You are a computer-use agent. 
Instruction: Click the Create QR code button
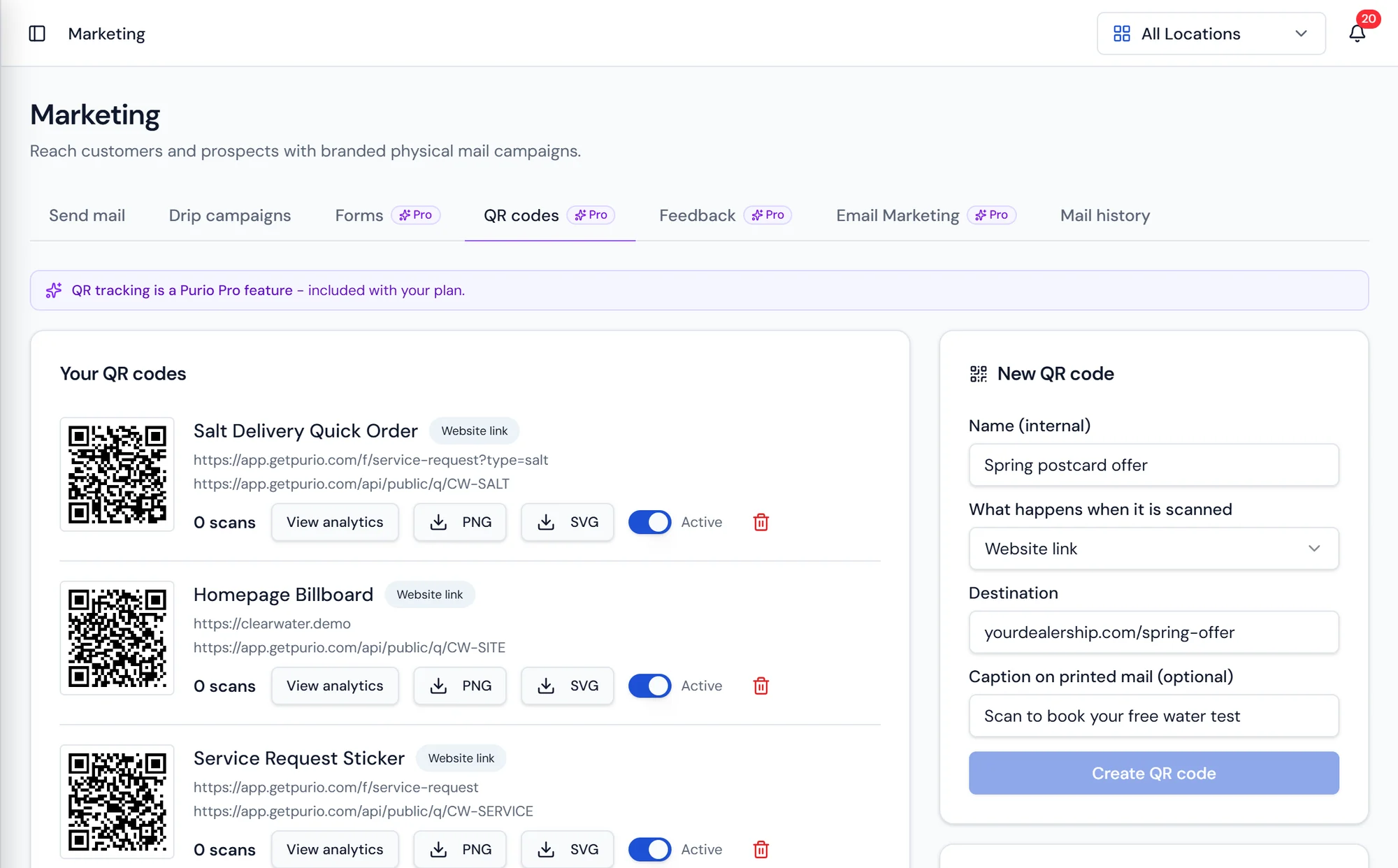click(x=1154, y=773)
